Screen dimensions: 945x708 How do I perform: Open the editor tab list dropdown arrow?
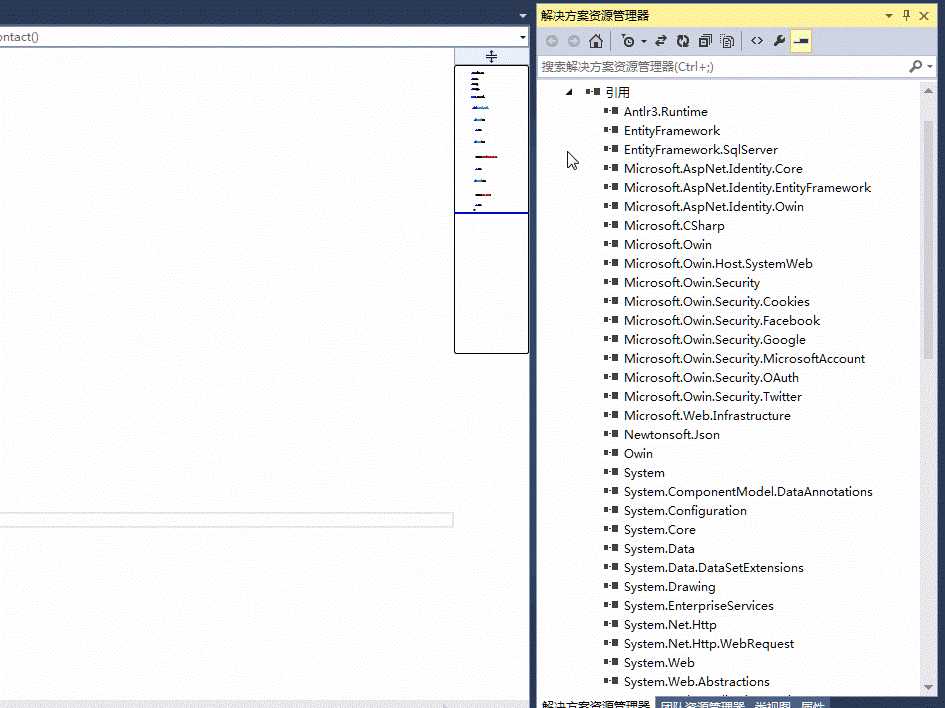pyautogui.click(x=523, y=16)
